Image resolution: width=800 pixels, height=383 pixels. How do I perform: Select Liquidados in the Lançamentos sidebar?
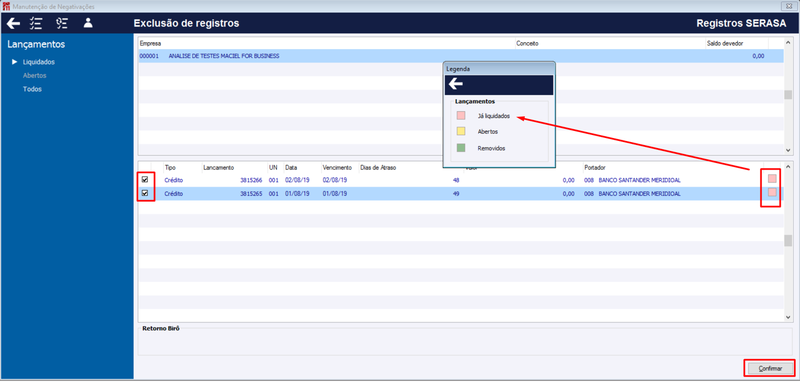pos(39,62)
